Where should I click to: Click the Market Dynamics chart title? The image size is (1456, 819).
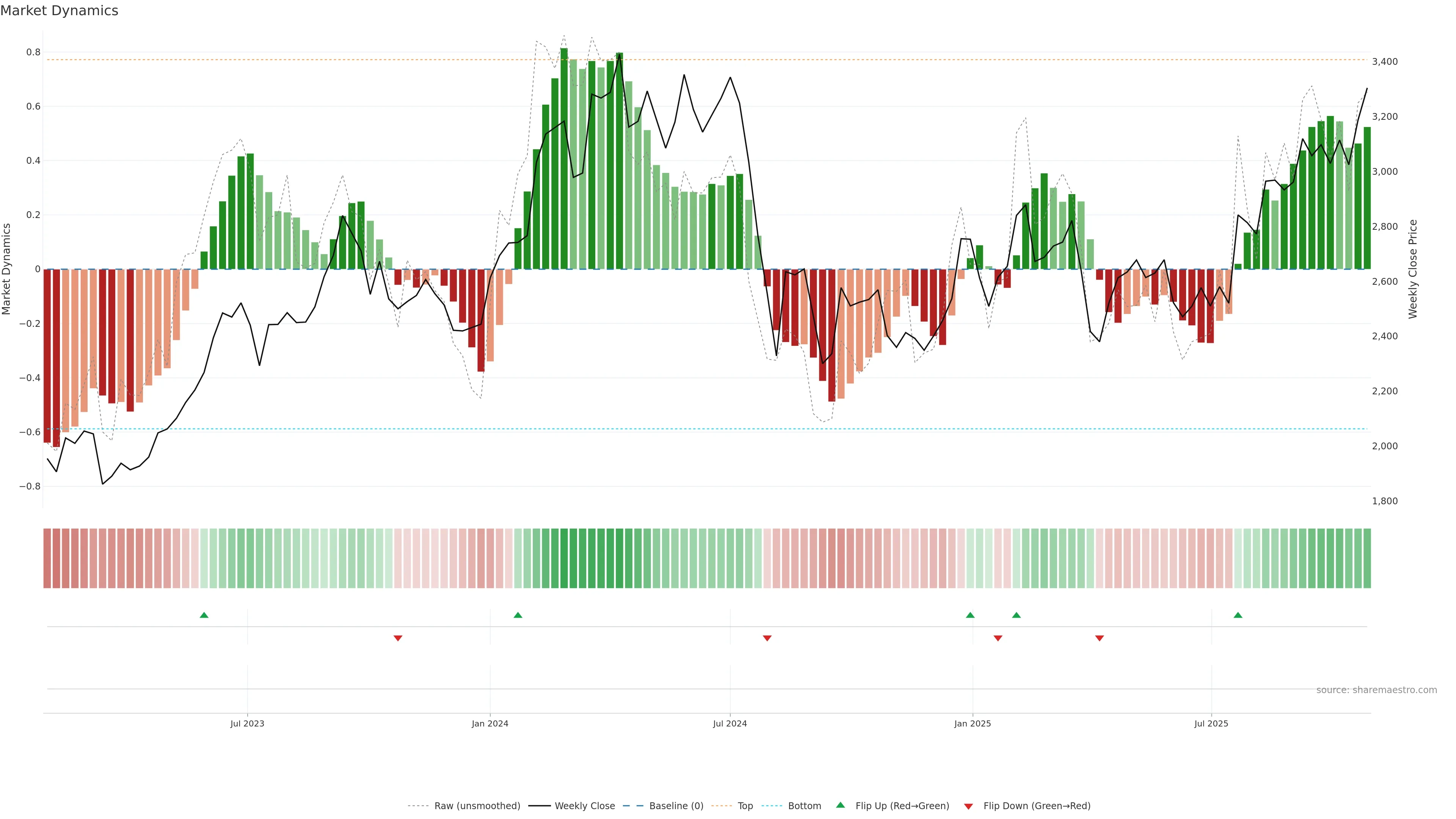click(x=60, y=11)
